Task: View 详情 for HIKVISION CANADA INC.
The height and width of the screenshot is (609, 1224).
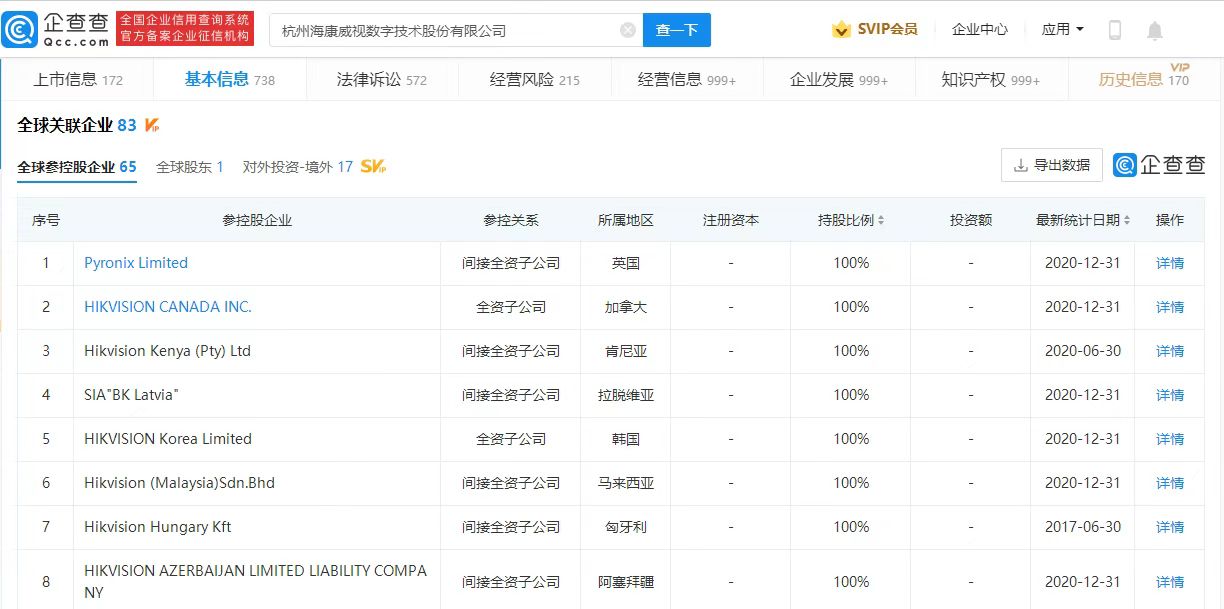Action: 1170,307
